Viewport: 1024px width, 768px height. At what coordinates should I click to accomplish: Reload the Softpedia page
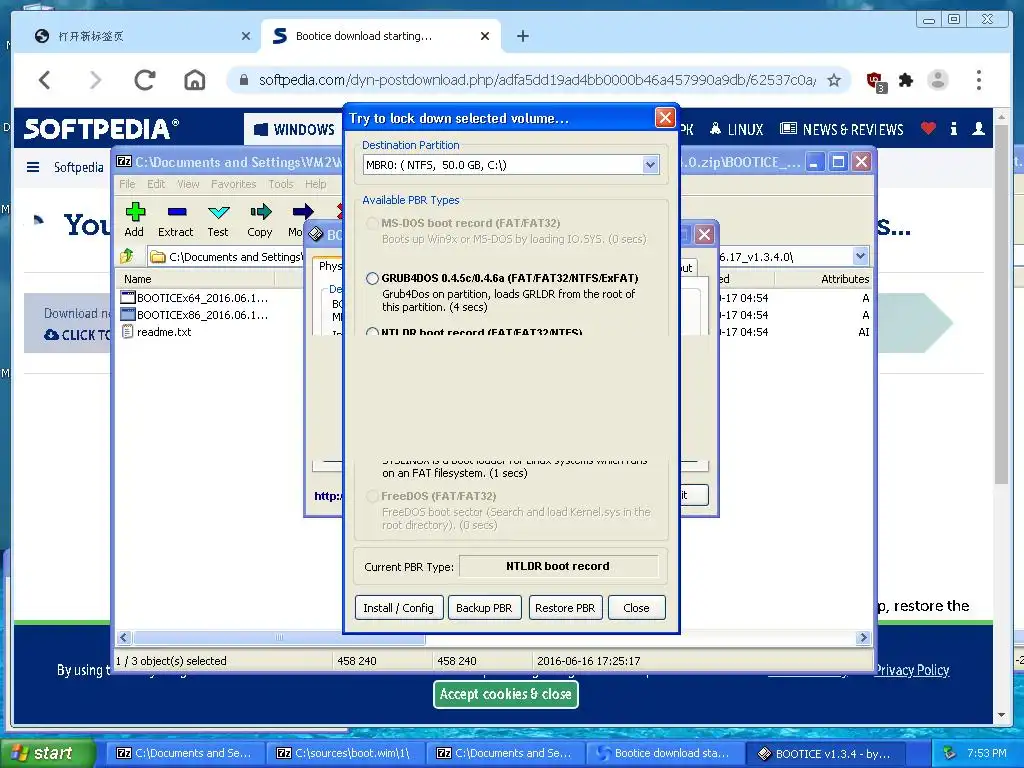144,80
